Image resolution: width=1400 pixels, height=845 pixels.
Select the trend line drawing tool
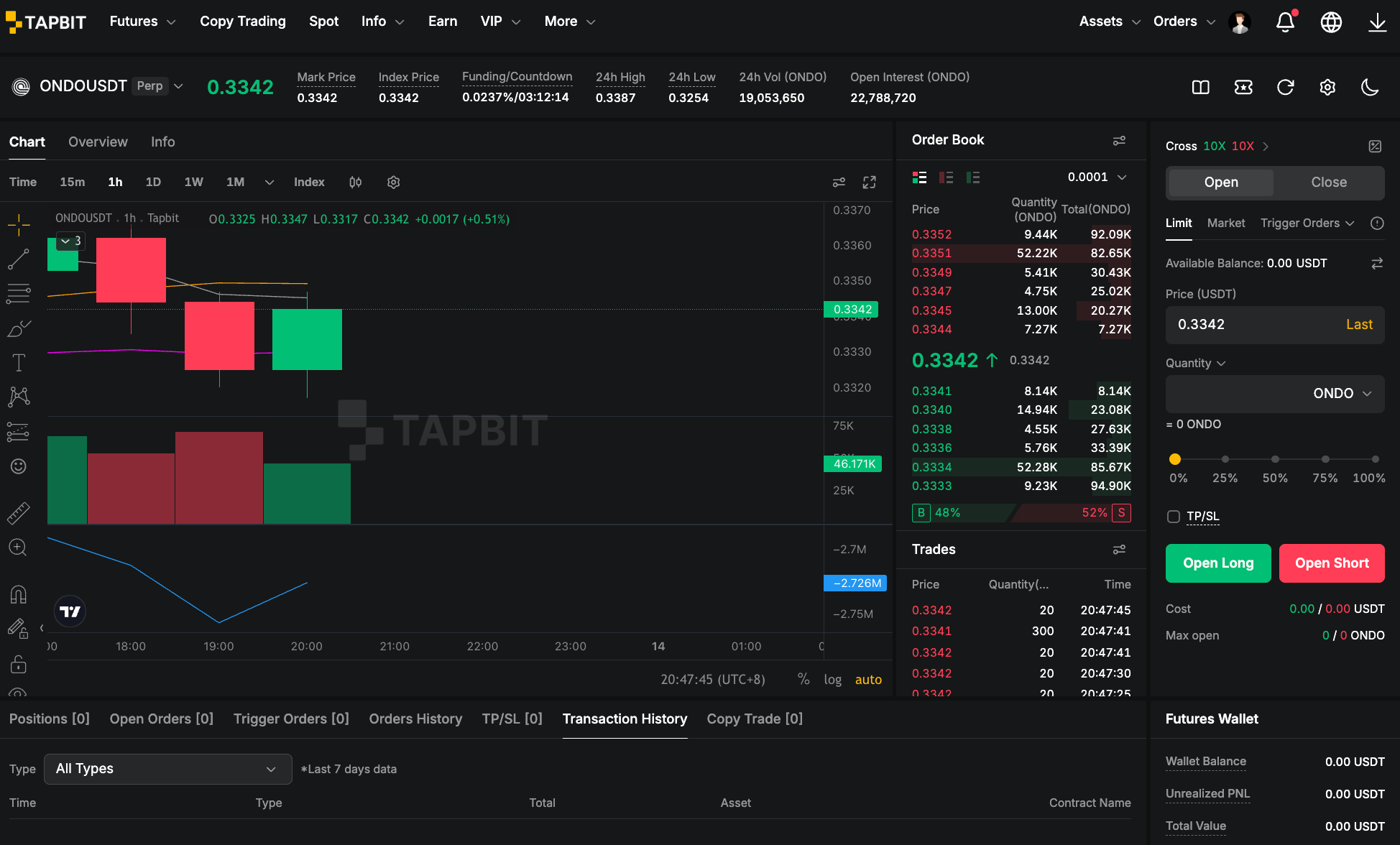[19, 259]
